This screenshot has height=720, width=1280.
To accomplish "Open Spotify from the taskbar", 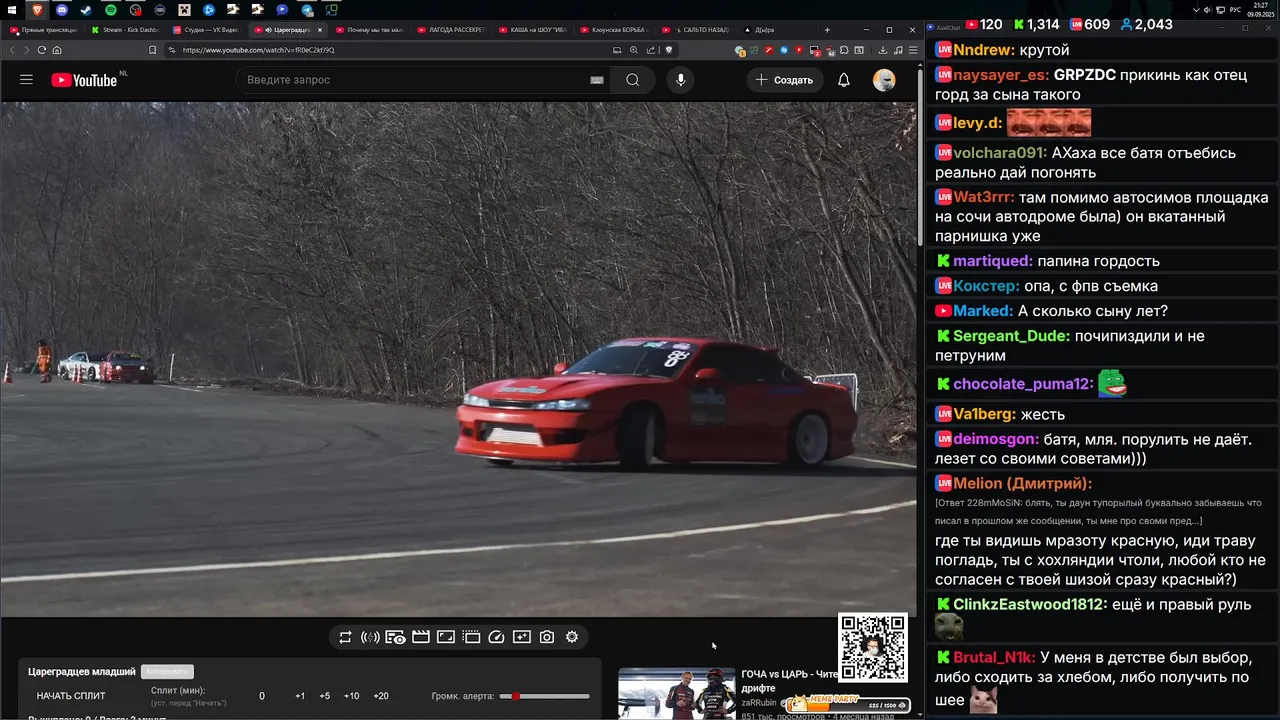I will 111,10.
